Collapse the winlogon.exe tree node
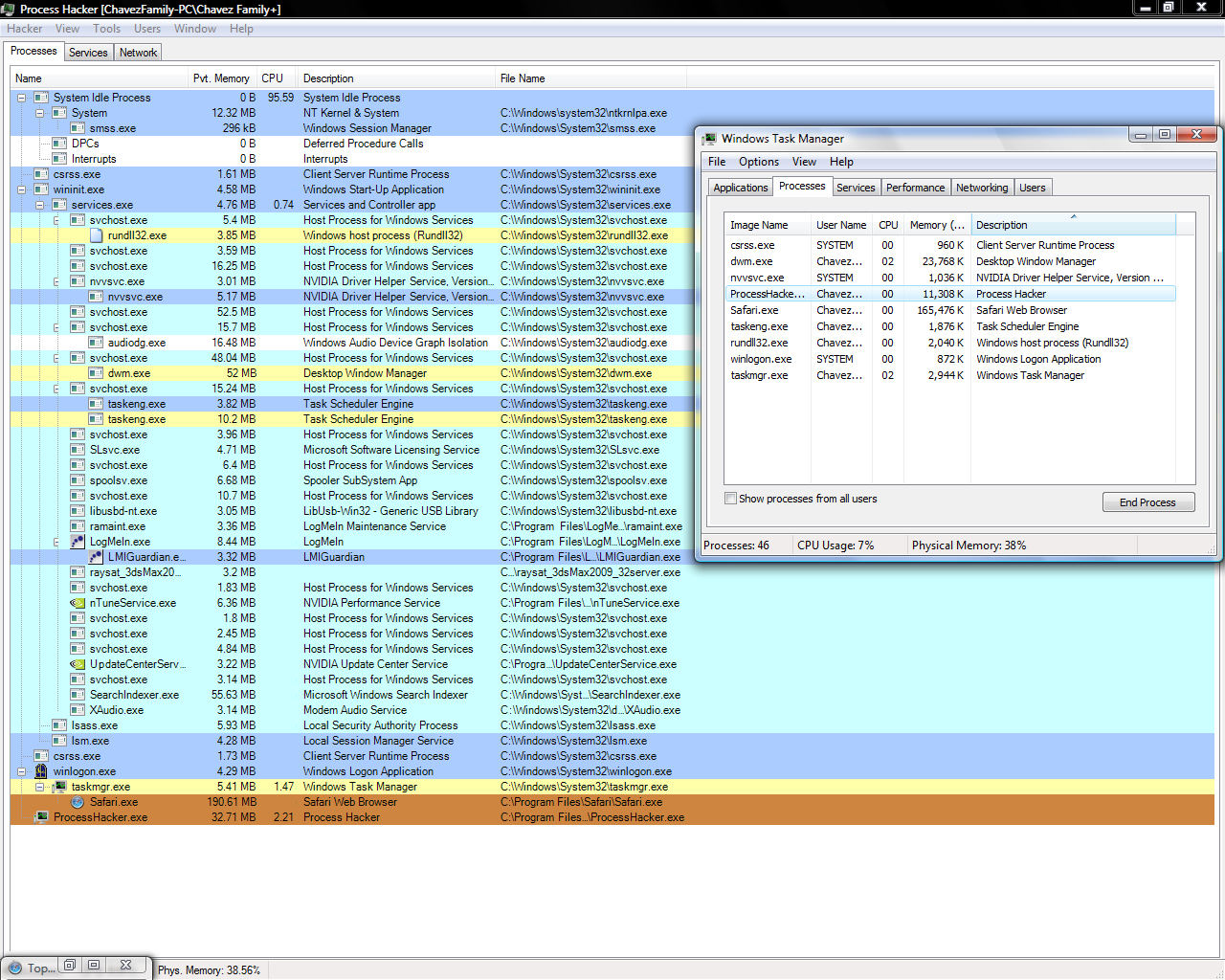1225x980 pixels. [22, 771]
